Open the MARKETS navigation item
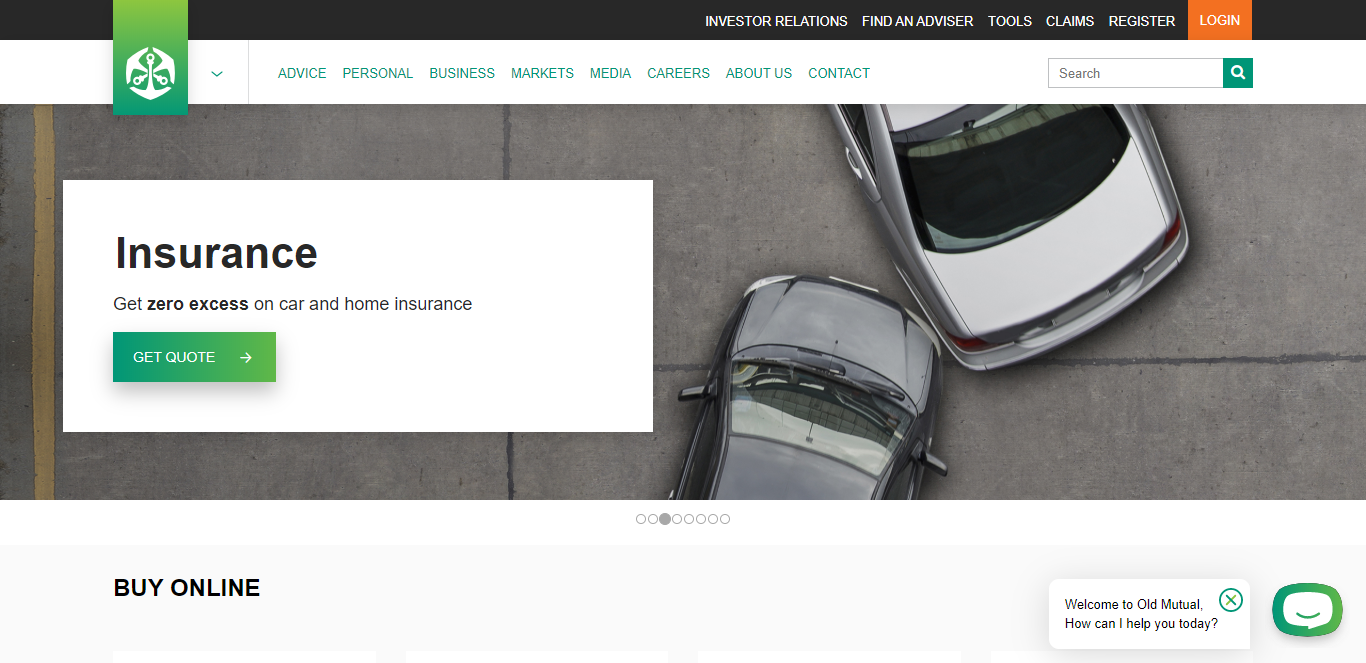The width and height of the screenshot is (1366, 663). coord(542,73)
